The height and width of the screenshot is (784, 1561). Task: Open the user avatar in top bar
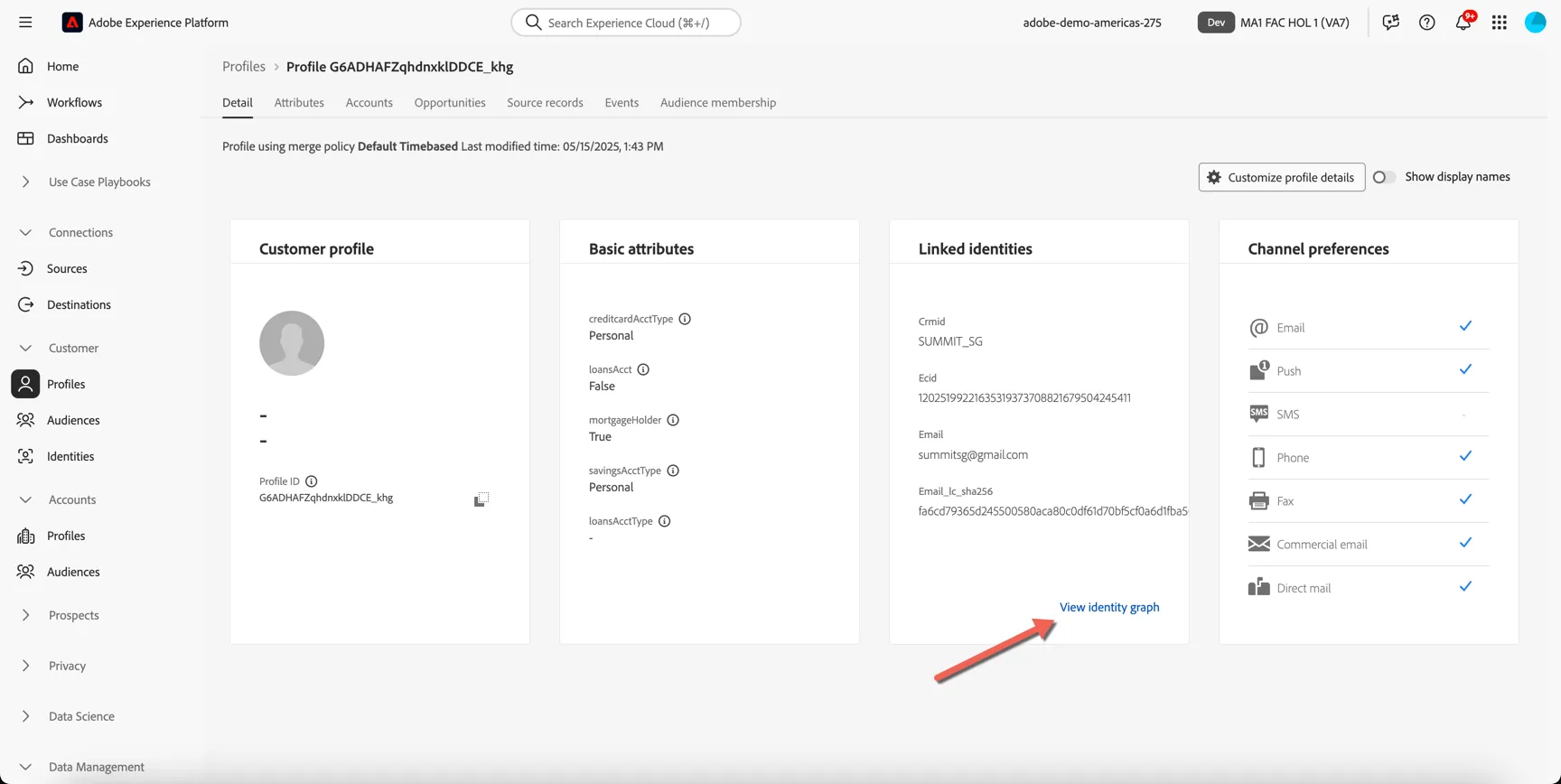pos(1536,23)
